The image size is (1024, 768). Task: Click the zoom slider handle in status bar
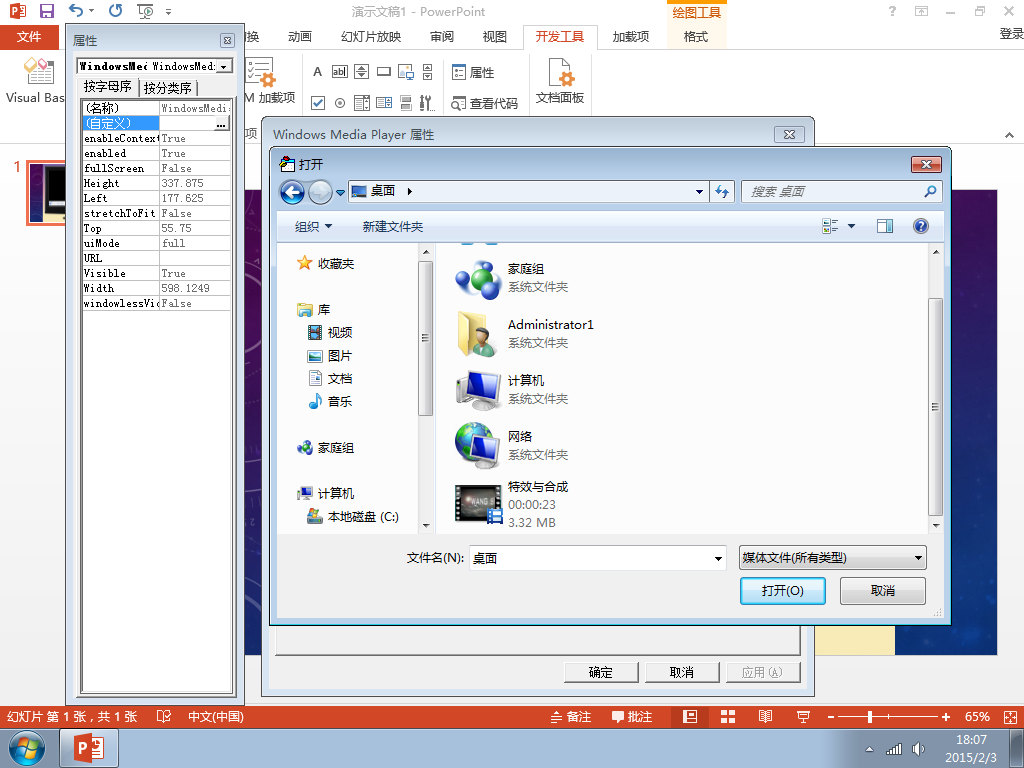pyautogui.click(x=870, y=716)
